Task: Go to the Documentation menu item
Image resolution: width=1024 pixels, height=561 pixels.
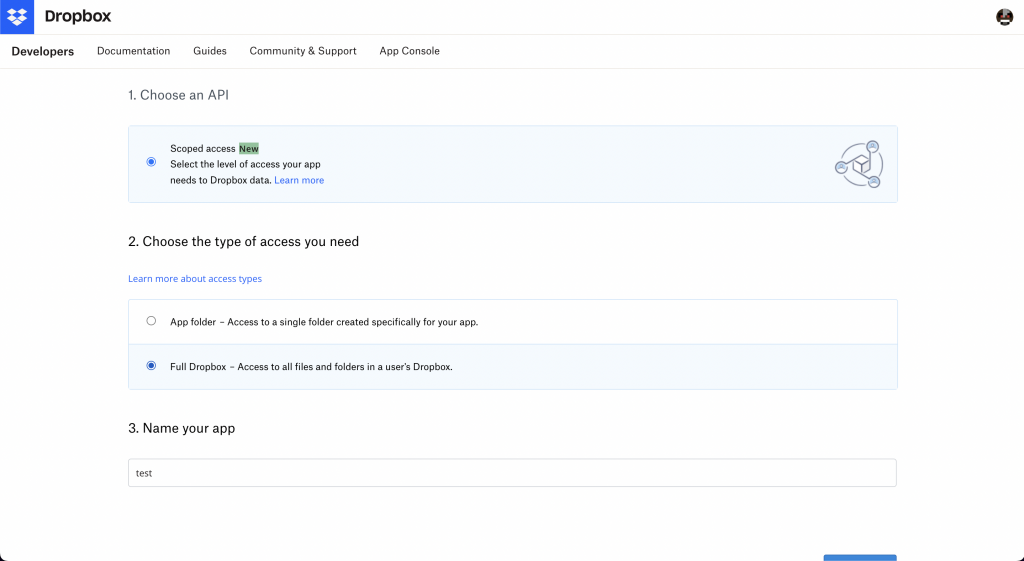Action: coord(133,51)
